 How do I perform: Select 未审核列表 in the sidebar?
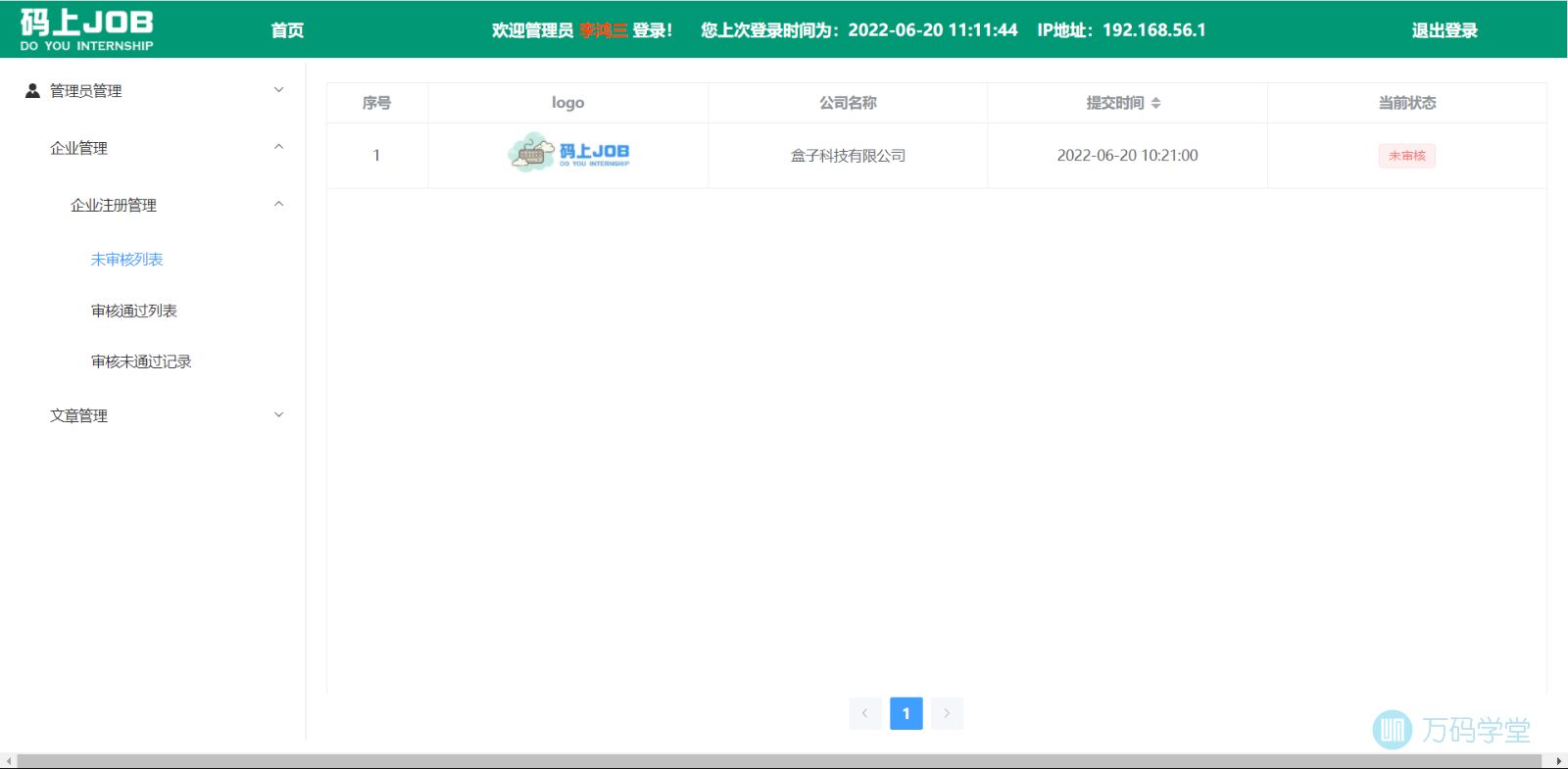(x=126, y=260)
